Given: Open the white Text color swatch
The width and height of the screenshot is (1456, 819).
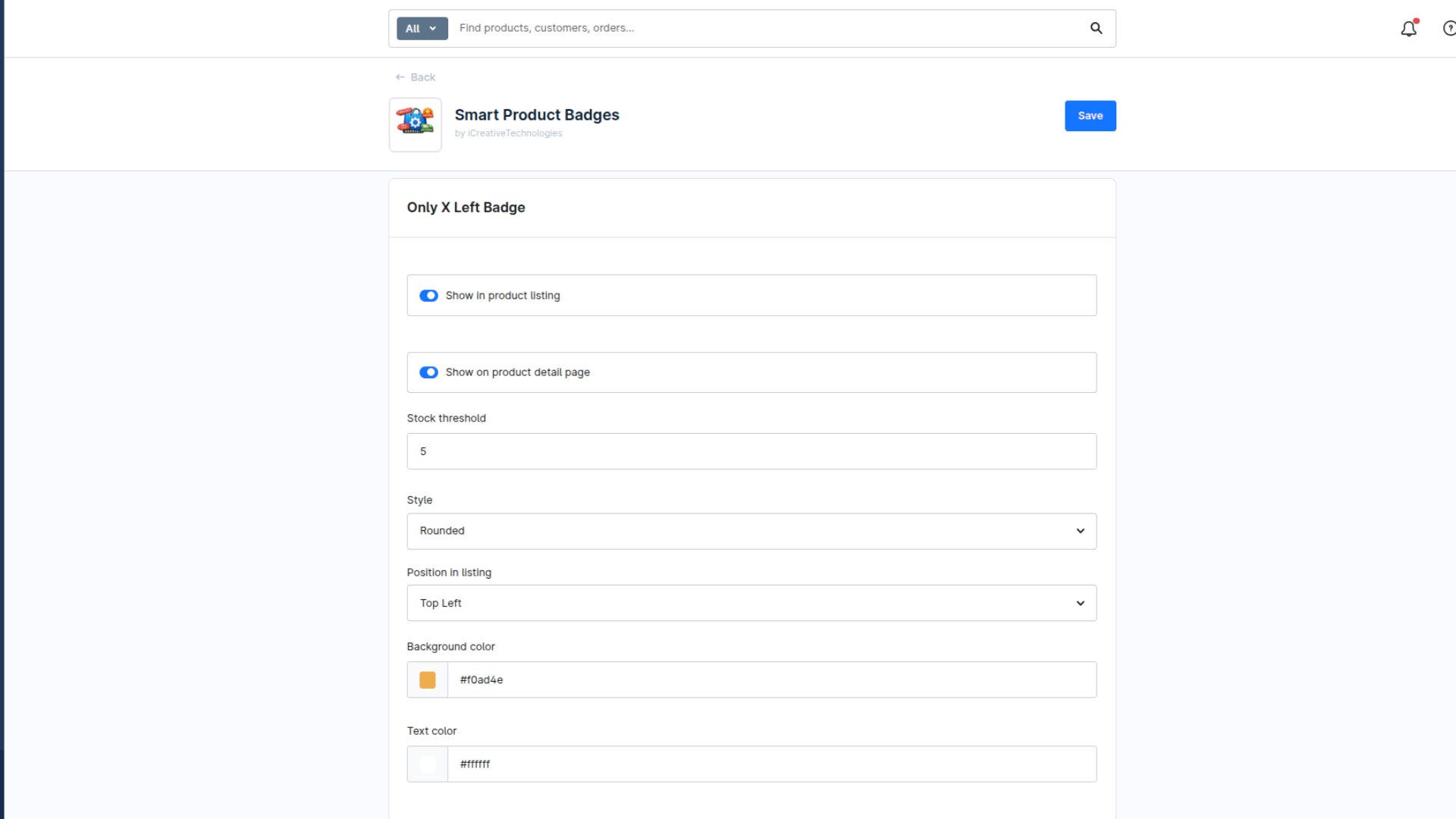Looking at the screenshot, I should tap(428, 764).
